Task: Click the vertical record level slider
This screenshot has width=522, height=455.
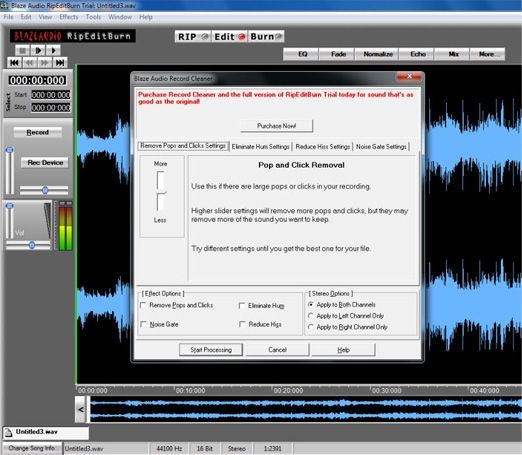Action: coord(10,170)
